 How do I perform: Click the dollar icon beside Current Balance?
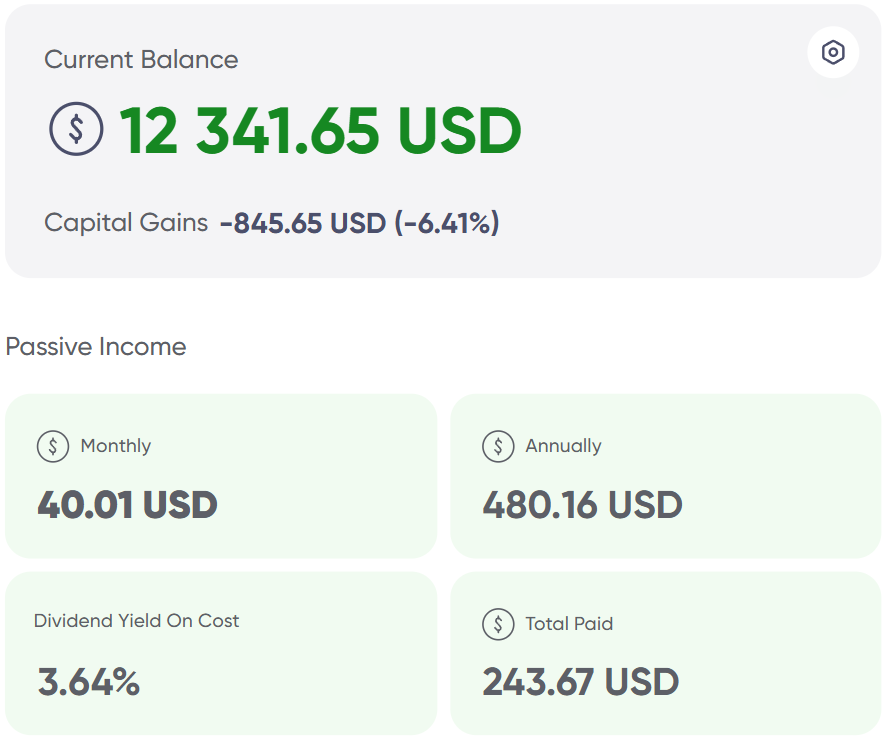(x=76, y=129)
